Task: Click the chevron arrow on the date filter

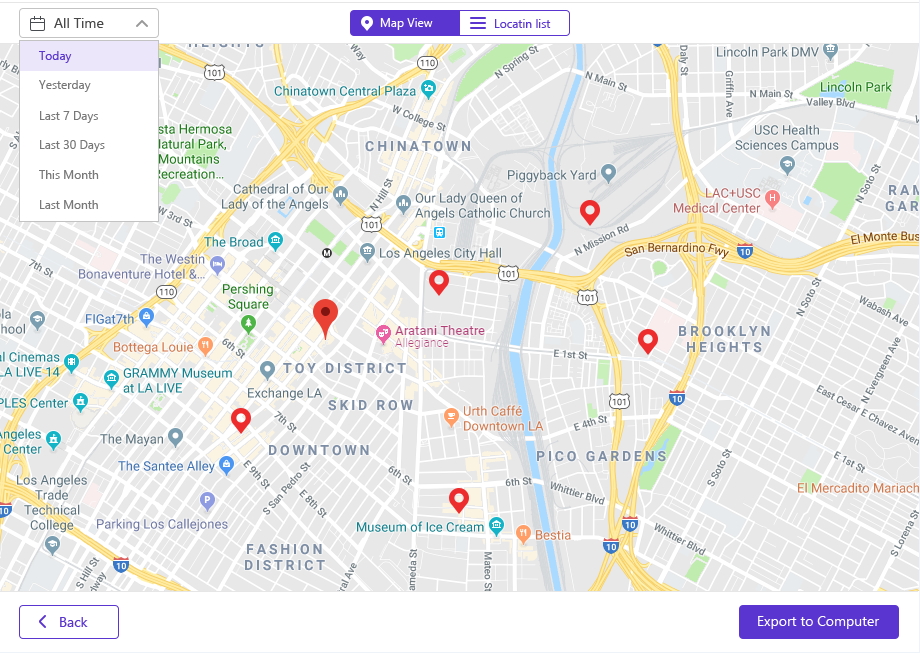Action: (x=141, y=23)
